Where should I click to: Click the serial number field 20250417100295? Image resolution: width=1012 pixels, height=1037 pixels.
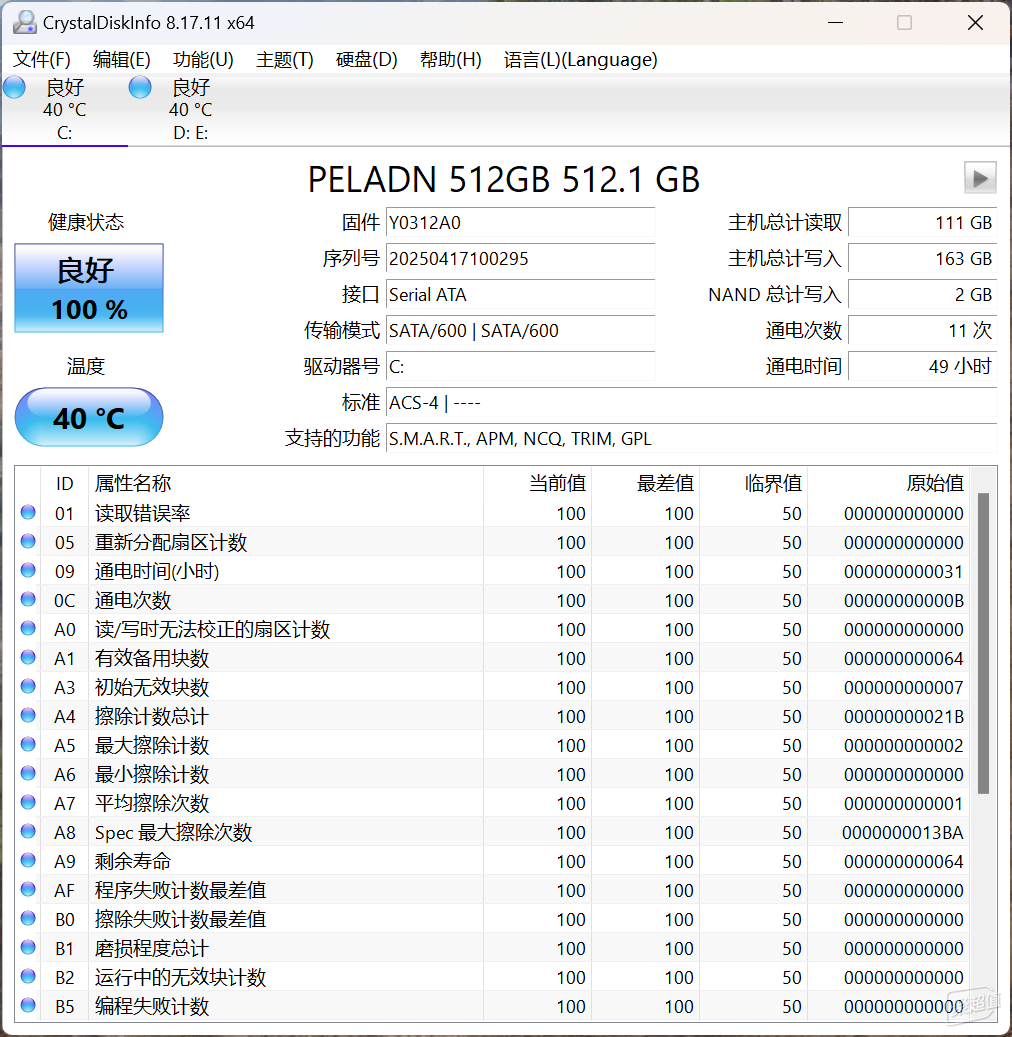(521, 258)
